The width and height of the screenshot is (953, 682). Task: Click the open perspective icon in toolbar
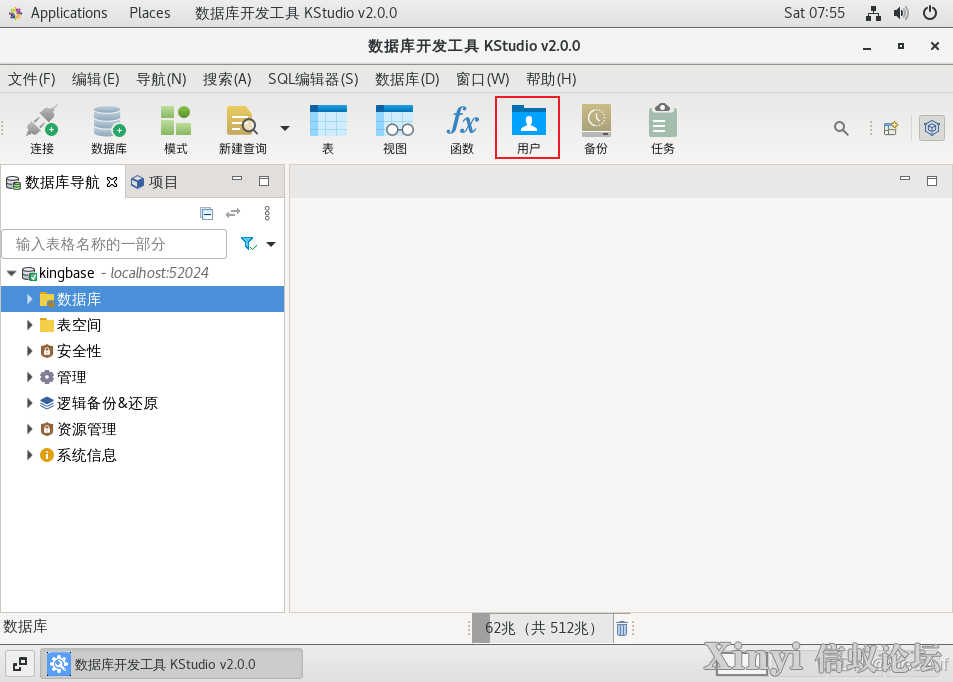tap(891, 128)
